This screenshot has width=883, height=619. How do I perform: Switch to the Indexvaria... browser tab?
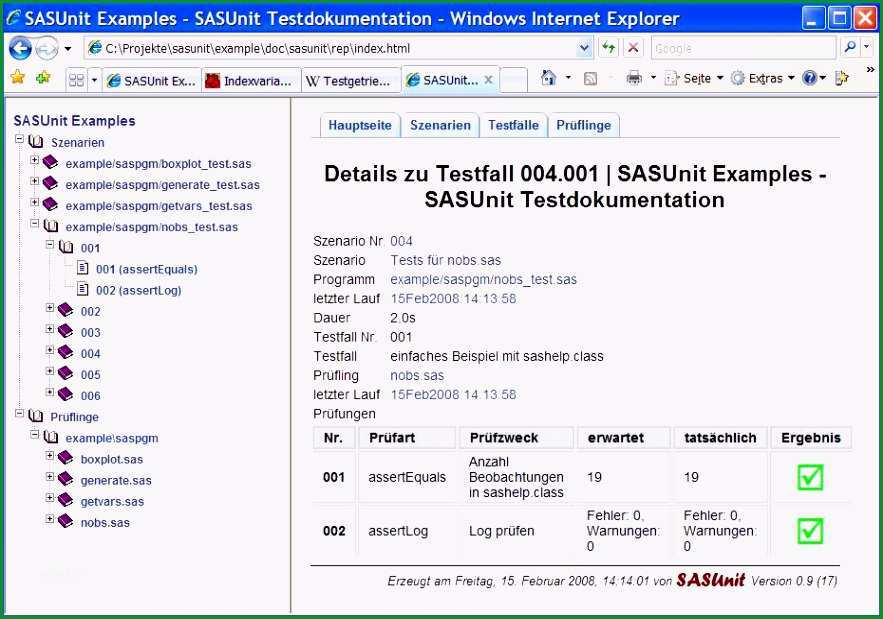tap(251, 81)
